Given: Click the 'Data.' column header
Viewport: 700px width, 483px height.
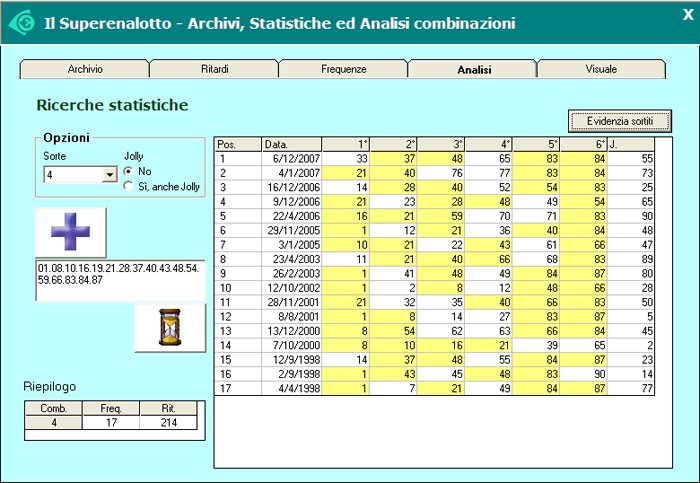Looking at the screenshot, I should [x=292, y=145].
